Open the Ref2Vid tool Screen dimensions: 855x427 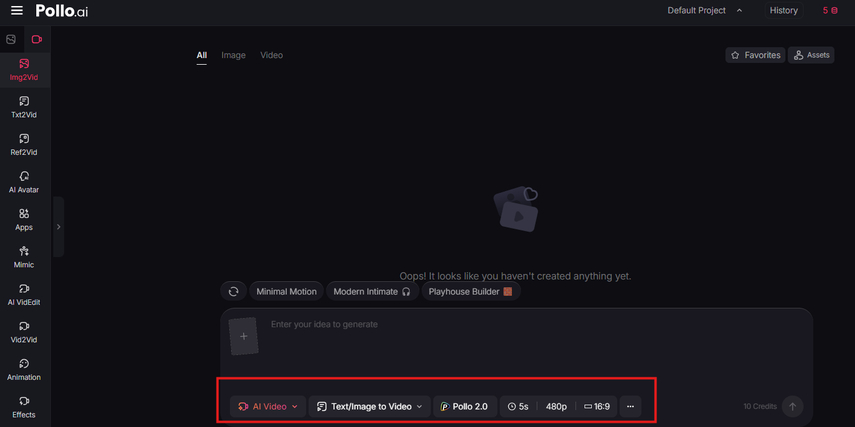pyautogui.click(x=24, y=145)
